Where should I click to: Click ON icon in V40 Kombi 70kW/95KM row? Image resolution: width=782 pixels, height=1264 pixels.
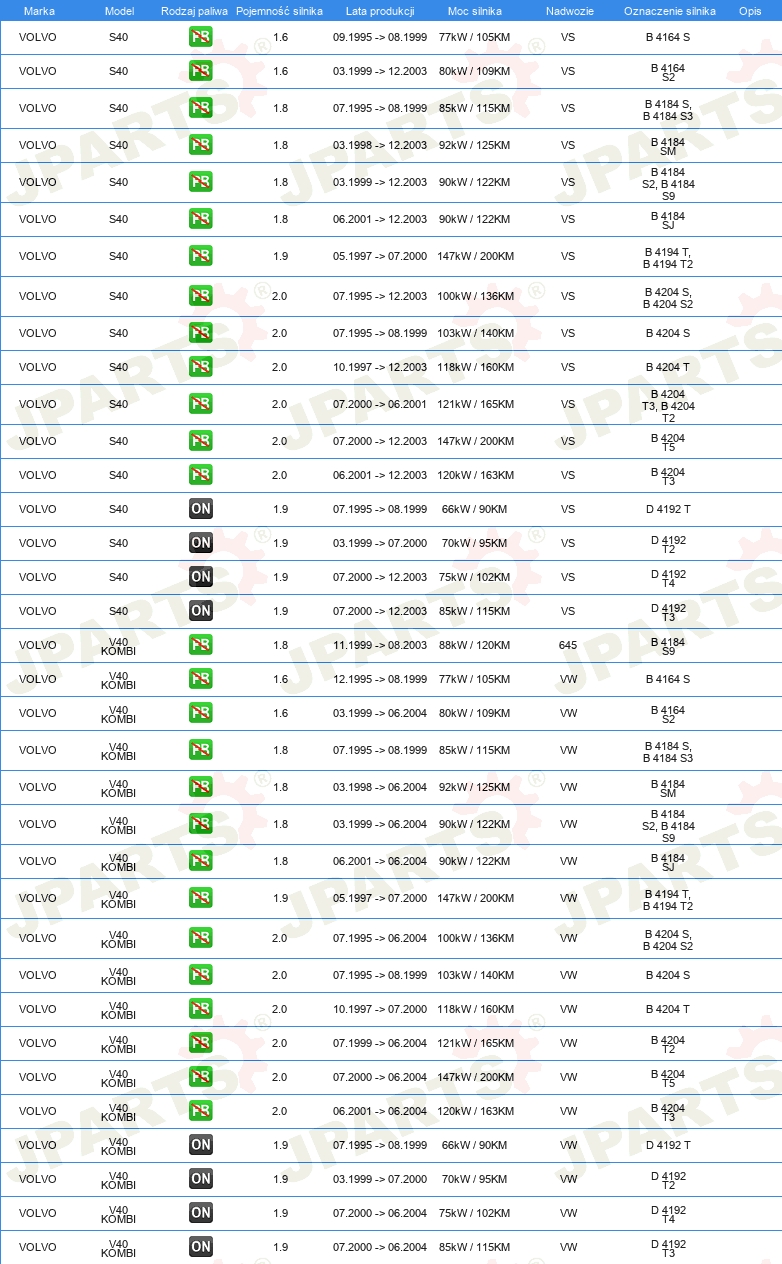point(201,1179)
